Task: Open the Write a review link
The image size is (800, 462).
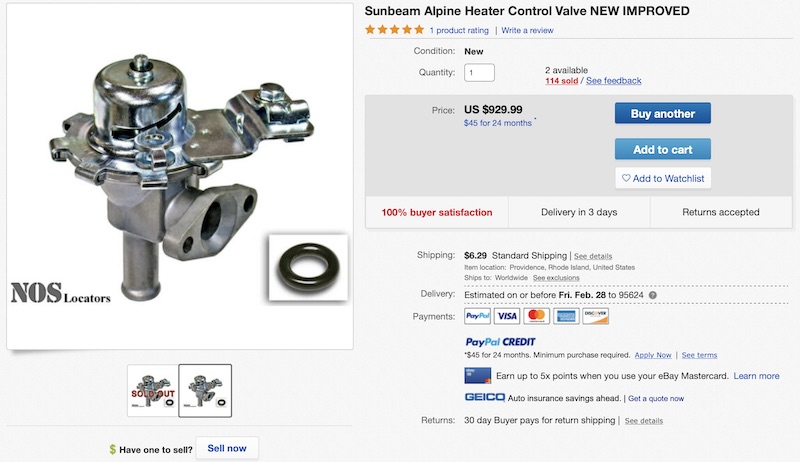Action: [x=527, y=31]
